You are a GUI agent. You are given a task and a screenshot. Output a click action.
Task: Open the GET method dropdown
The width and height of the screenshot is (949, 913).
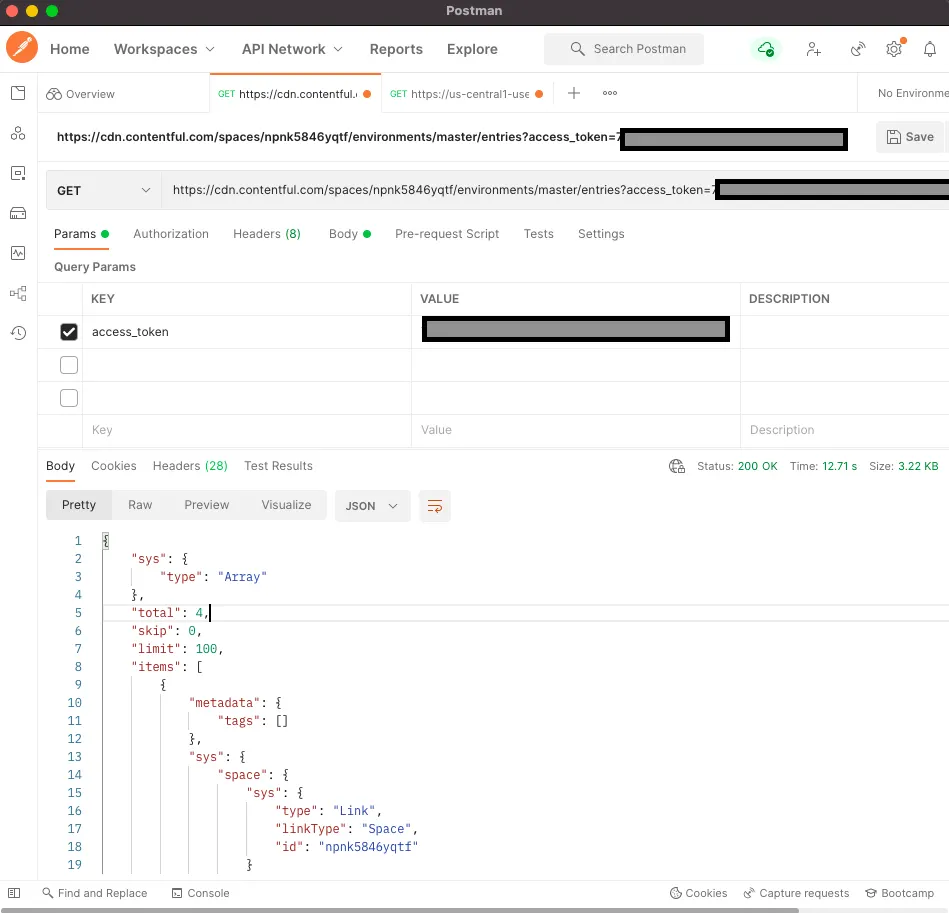(x=103, y=191)
